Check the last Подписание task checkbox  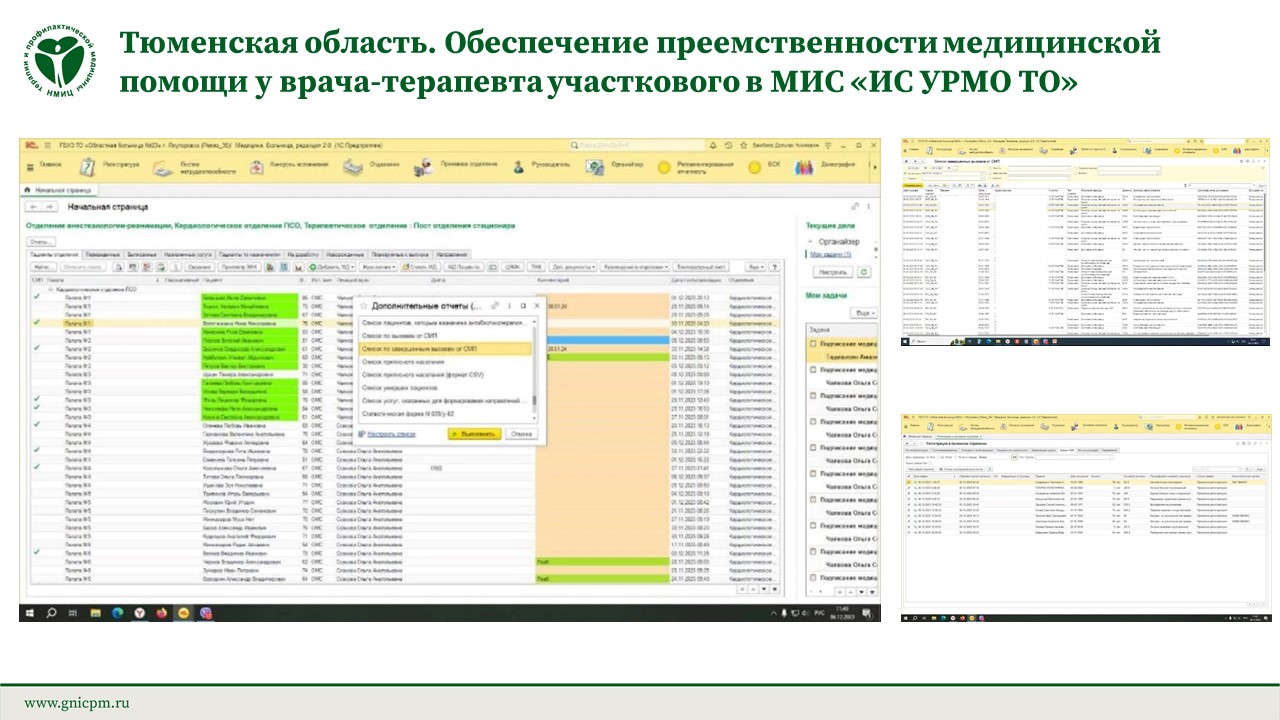click(x=813, y=578)
